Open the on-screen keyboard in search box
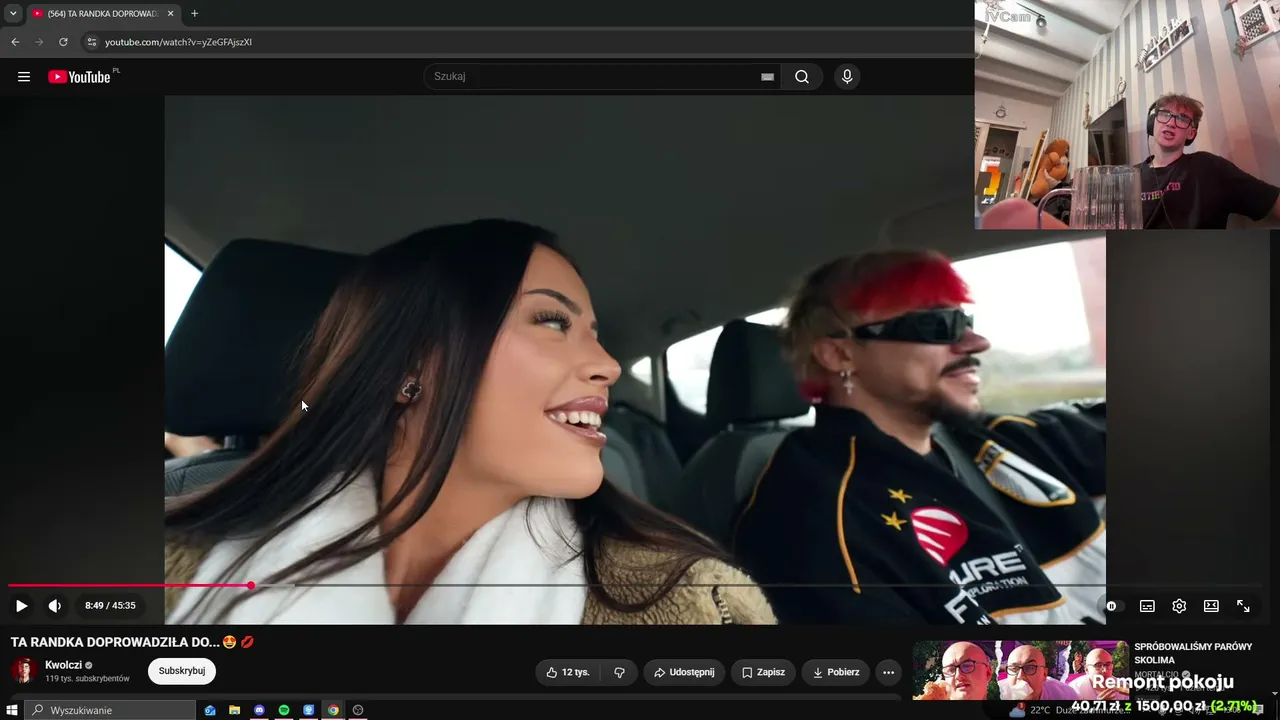The width and height of the screenshot is (1280, 720). [767, 77]
